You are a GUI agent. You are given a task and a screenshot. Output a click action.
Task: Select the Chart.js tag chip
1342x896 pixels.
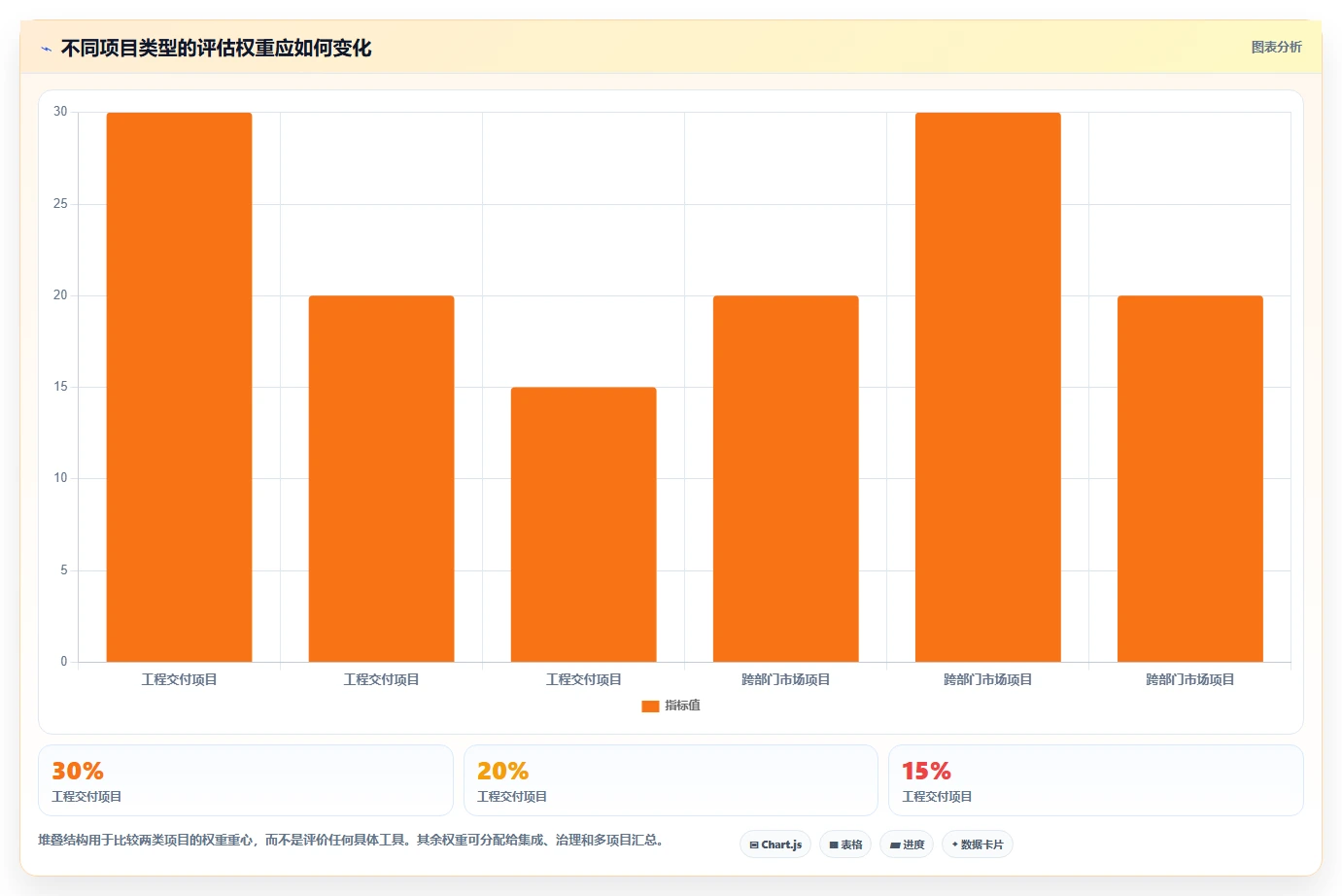coord(775,844)
